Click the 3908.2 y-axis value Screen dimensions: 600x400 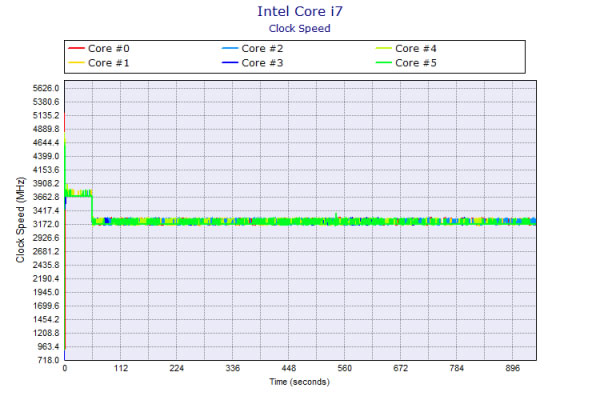[46, 183]
